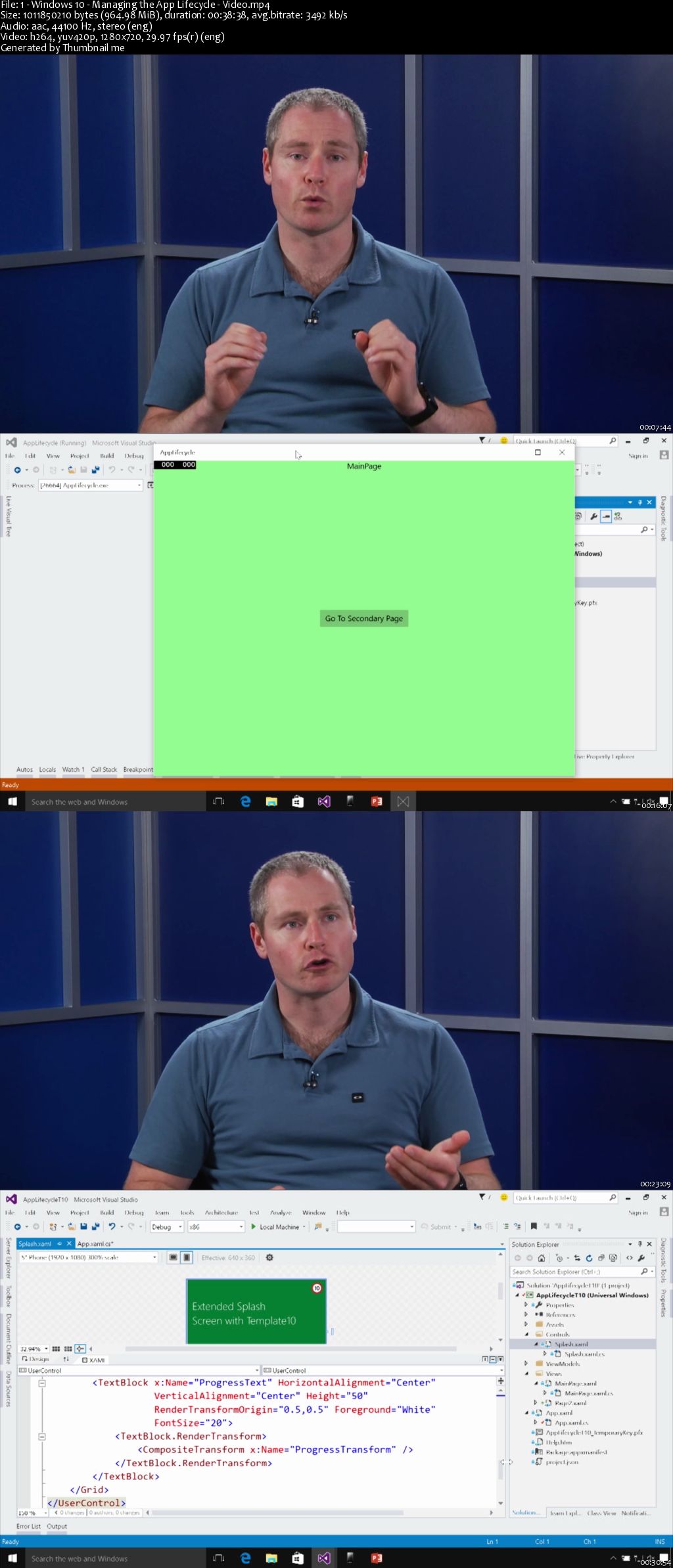The image size is (673, 1568).
Task: Click the Submit button in toolbar
Action: tap(438, 1226)
